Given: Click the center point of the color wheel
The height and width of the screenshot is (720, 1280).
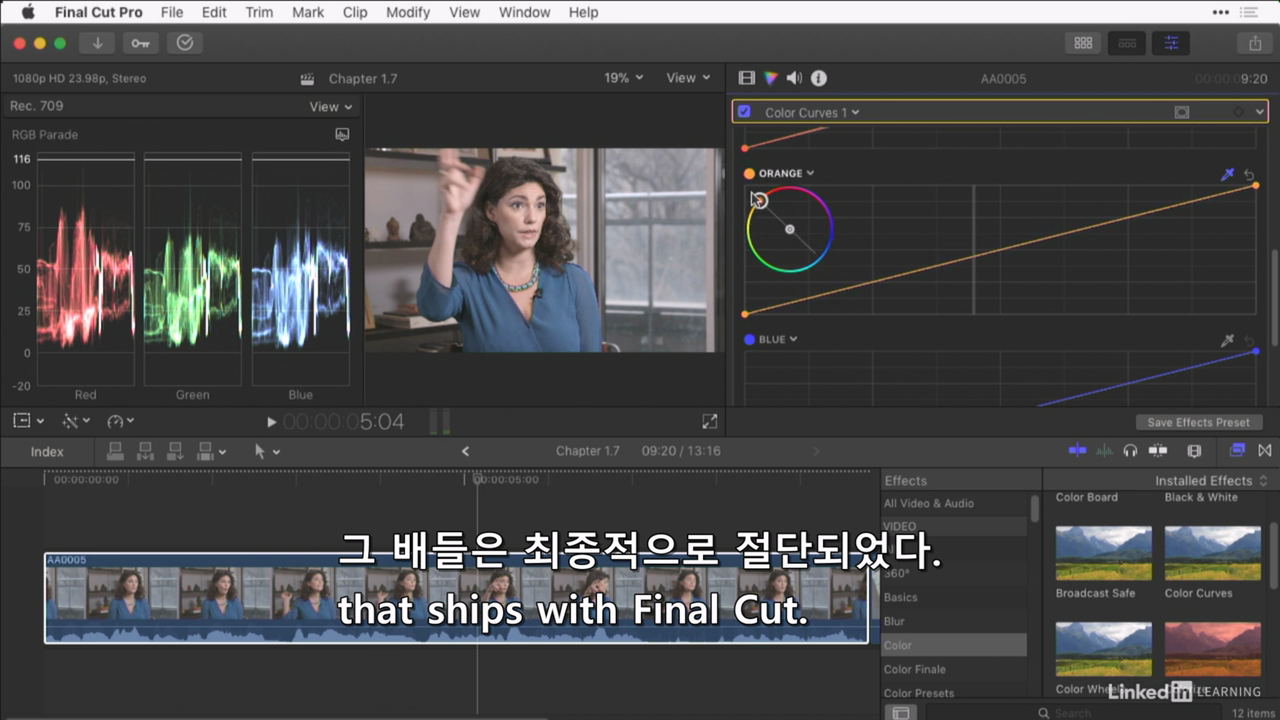Looking at the screenshot, I should coord(789,230).
